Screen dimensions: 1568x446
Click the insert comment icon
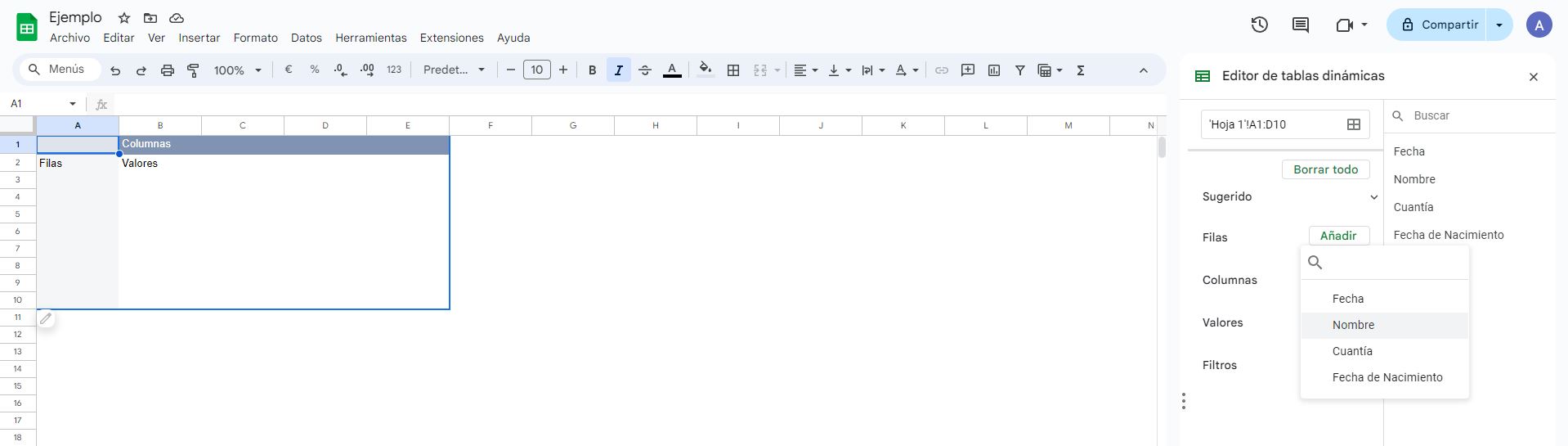968,70
